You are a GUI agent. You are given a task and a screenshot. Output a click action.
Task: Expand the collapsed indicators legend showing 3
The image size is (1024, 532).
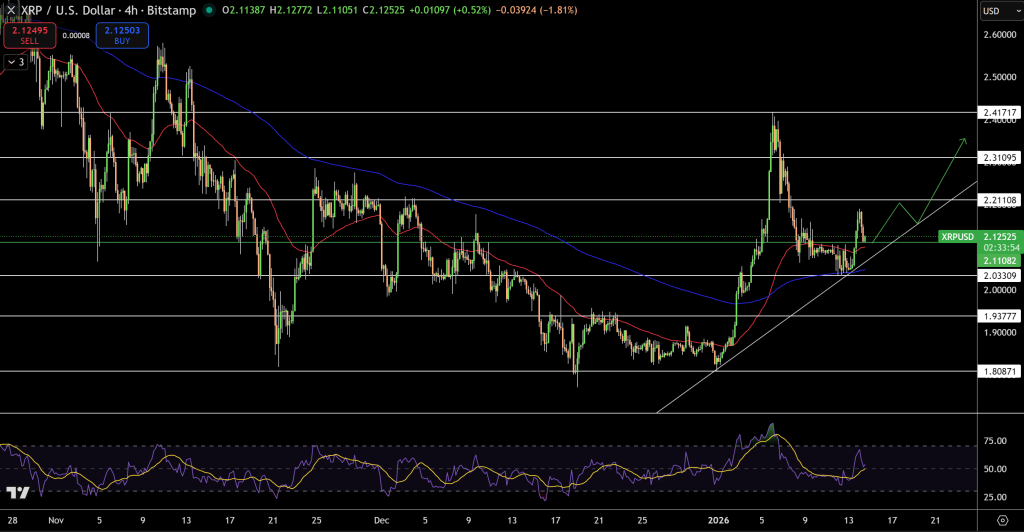[16, 62]
